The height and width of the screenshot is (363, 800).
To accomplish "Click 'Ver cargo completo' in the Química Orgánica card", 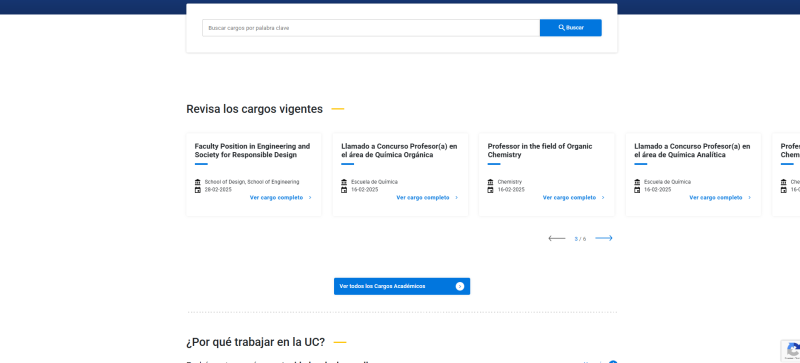I will tap(423, 198).
